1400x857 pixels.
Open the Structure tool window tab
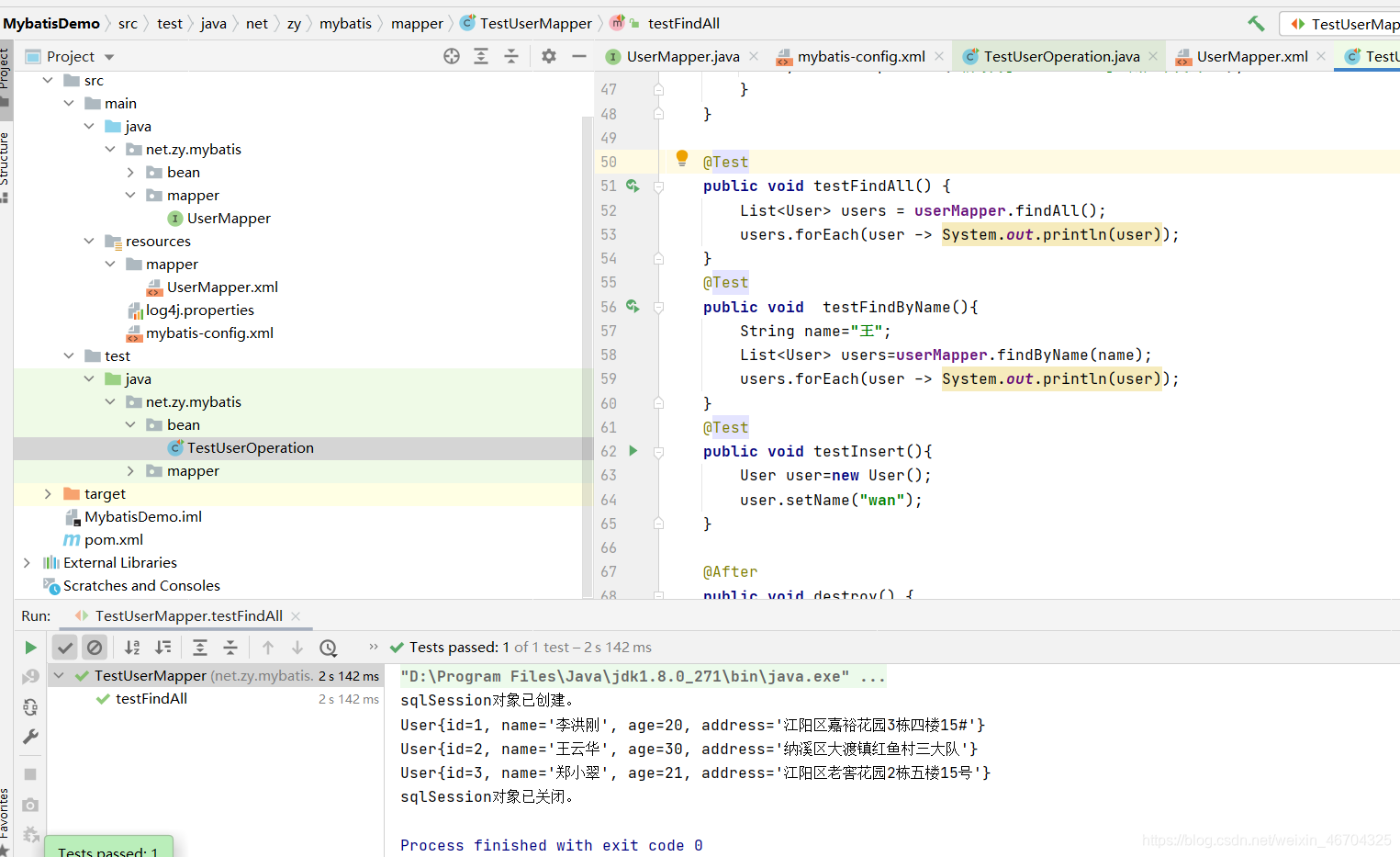coord(6,165)
